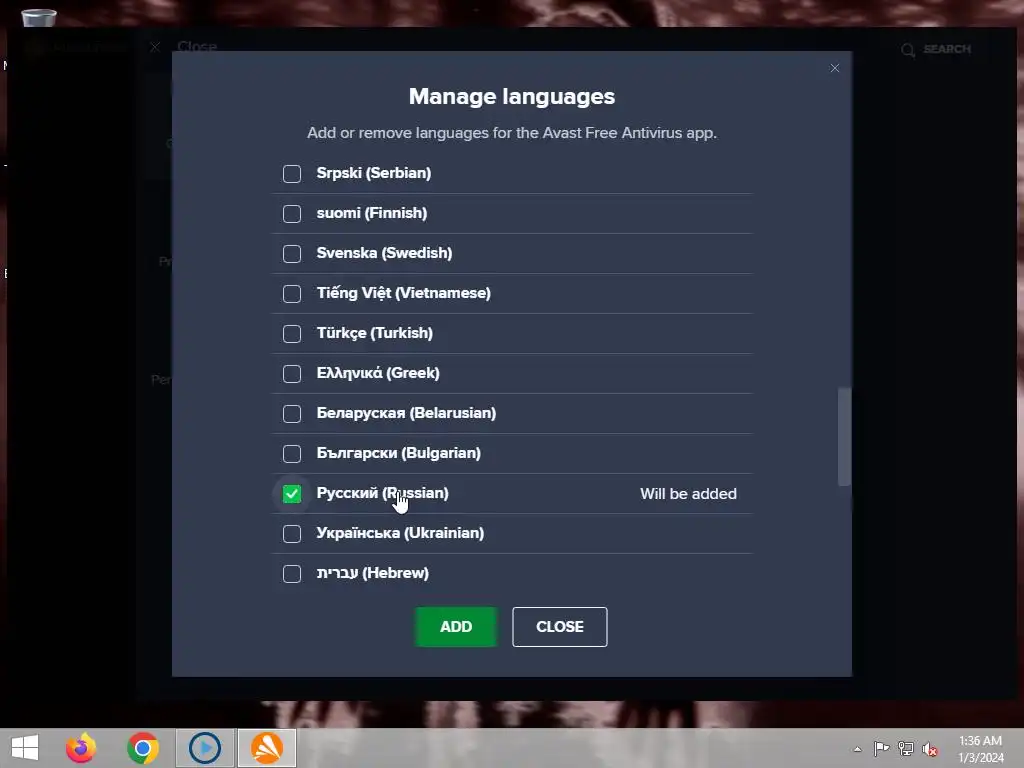
Task: Click the SEARCH magnifier icon behind dialog
Action: pos(908,50)
